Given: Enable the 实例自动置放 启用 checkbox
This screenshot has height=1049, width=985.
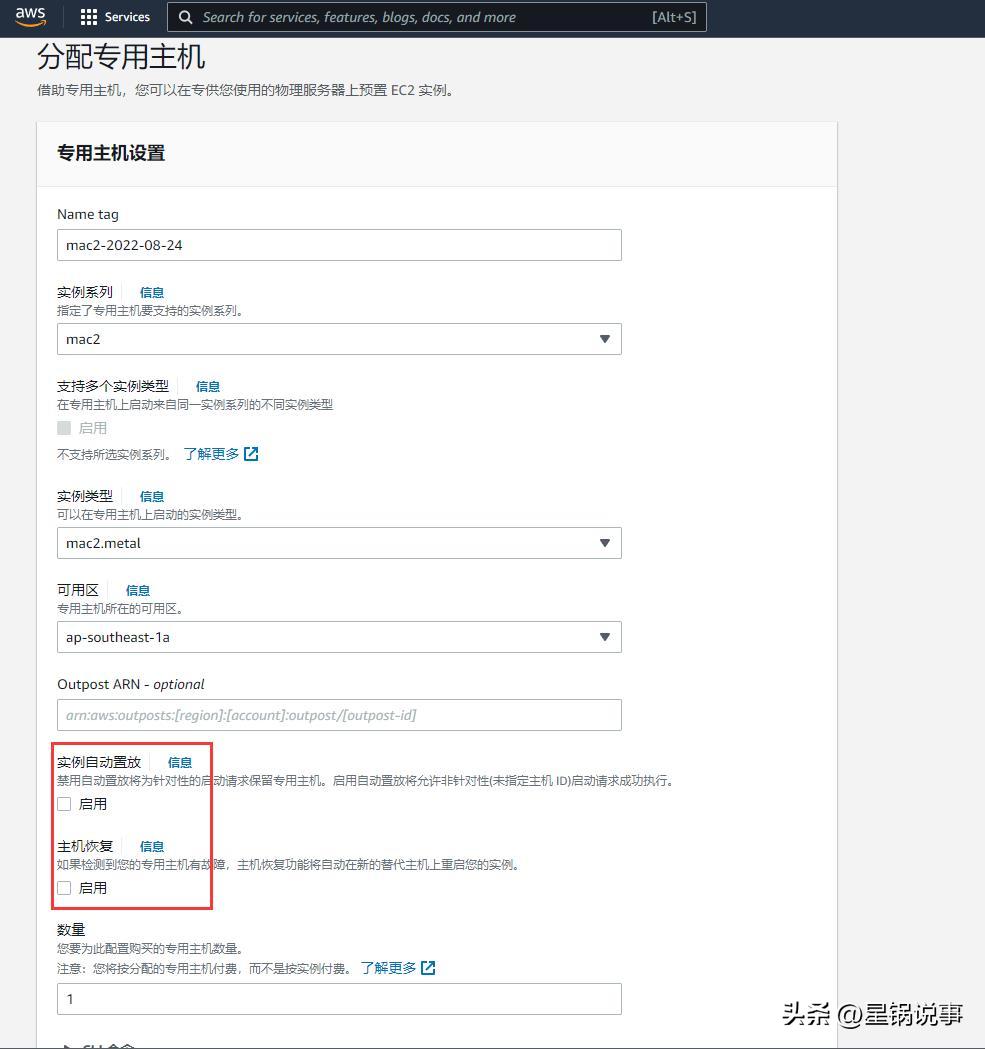Looking at the screenshot, I should 63,803.
